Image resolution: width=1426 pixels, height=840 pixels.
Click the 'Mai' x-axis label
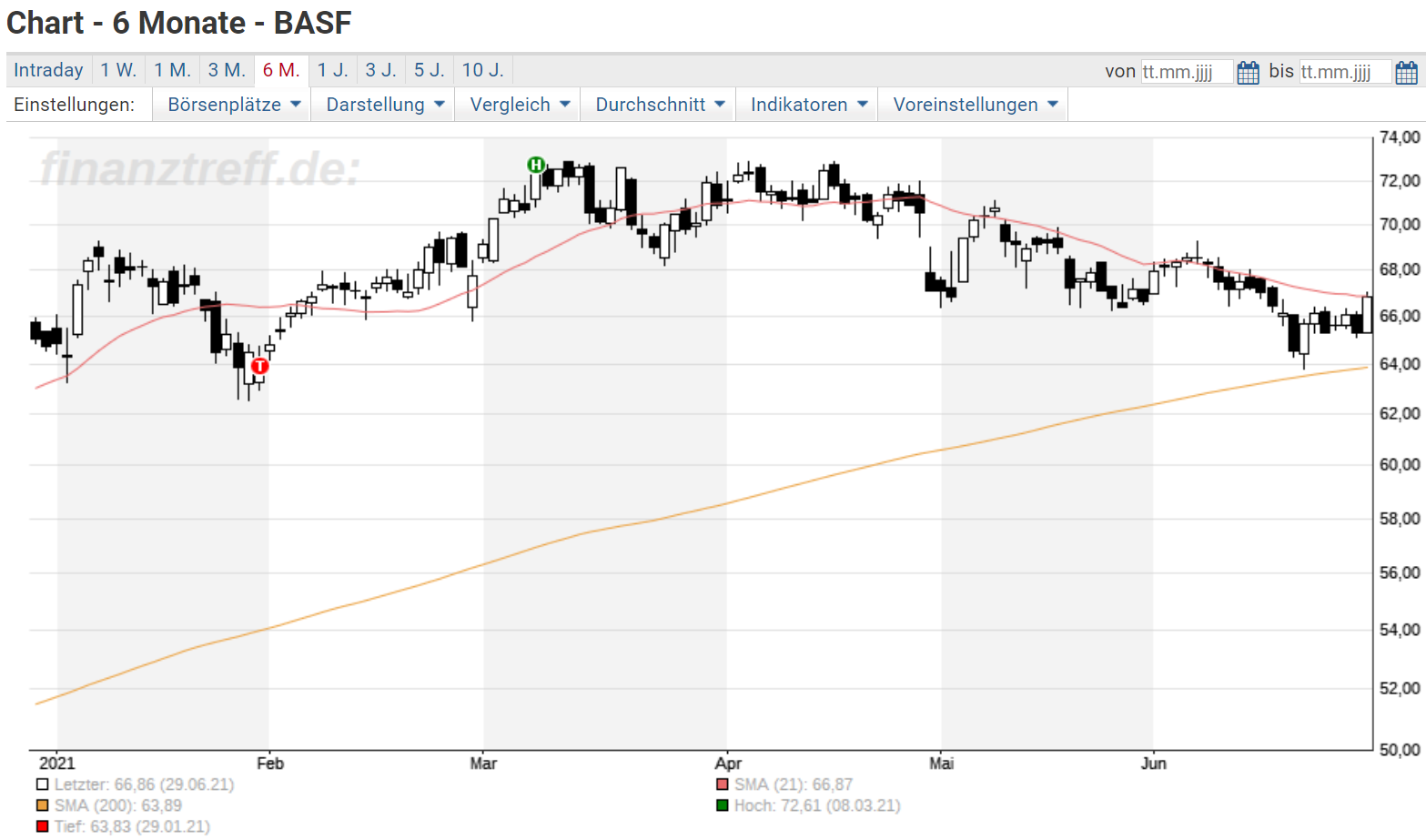[x=942, y=764]
